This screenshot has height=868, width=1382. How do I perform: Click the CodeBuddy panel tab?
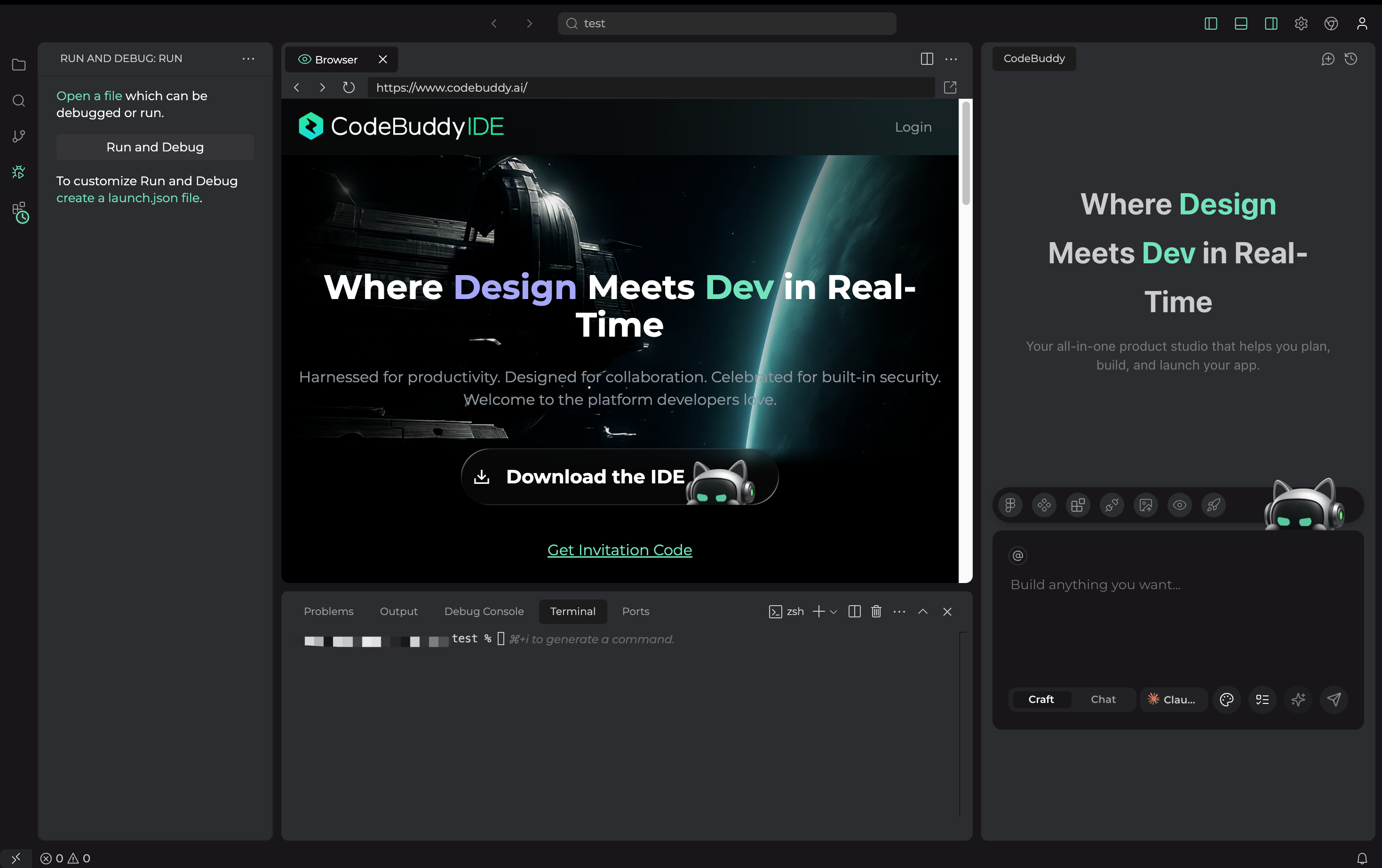pos(1033,58)
